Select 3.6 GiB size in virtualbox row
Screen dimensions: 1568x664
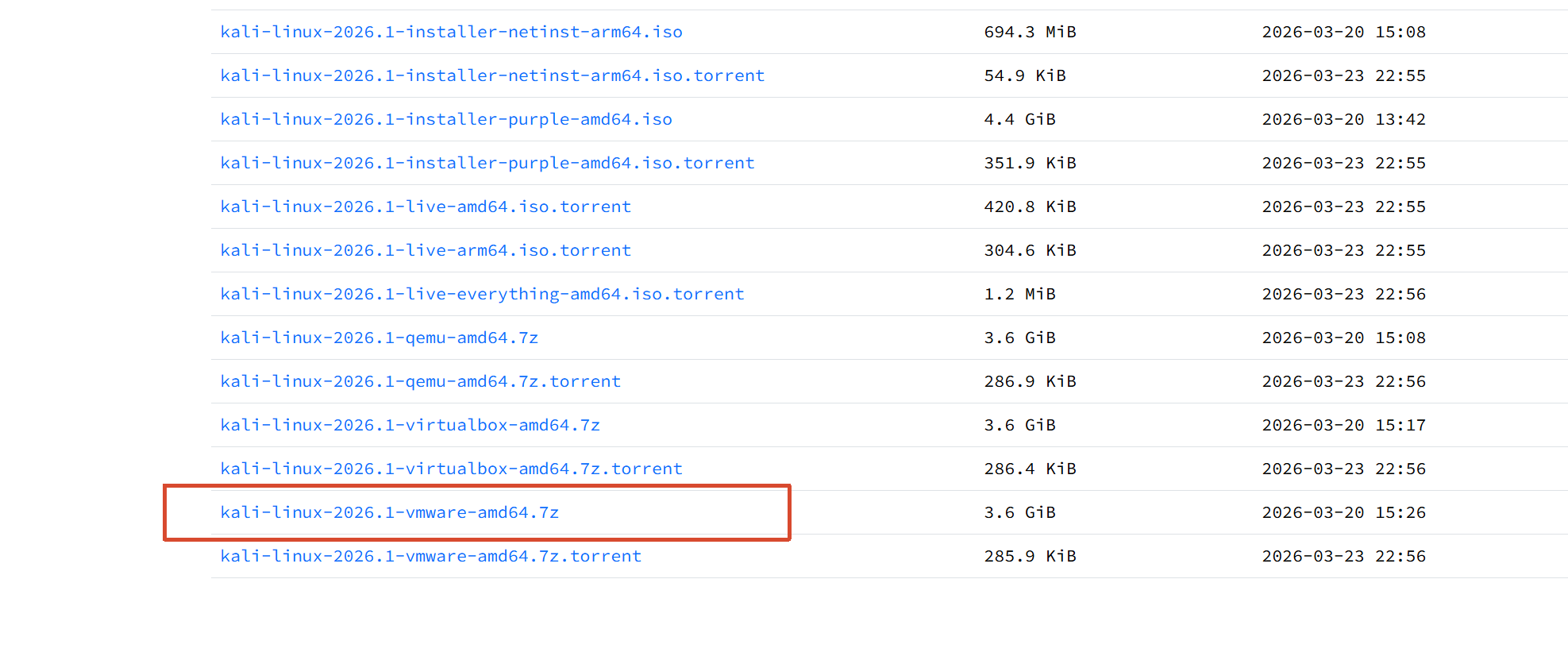(x=1019, y=425)
